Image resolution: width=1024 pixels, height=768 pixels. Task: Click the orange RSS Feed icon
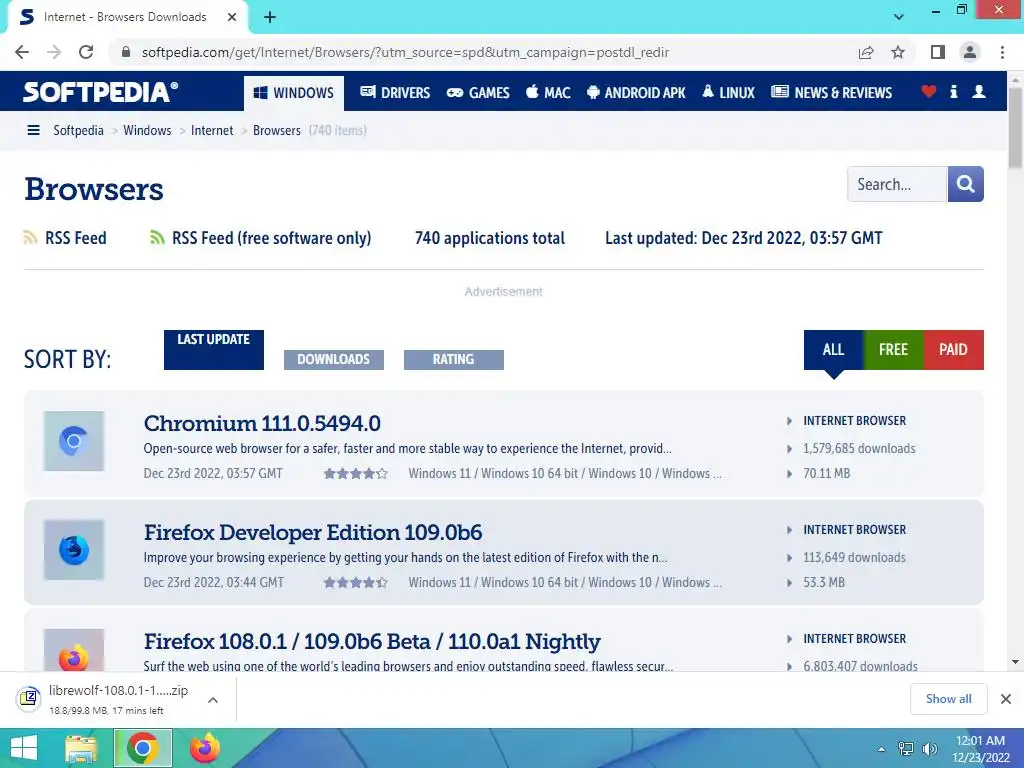[30, 238]
